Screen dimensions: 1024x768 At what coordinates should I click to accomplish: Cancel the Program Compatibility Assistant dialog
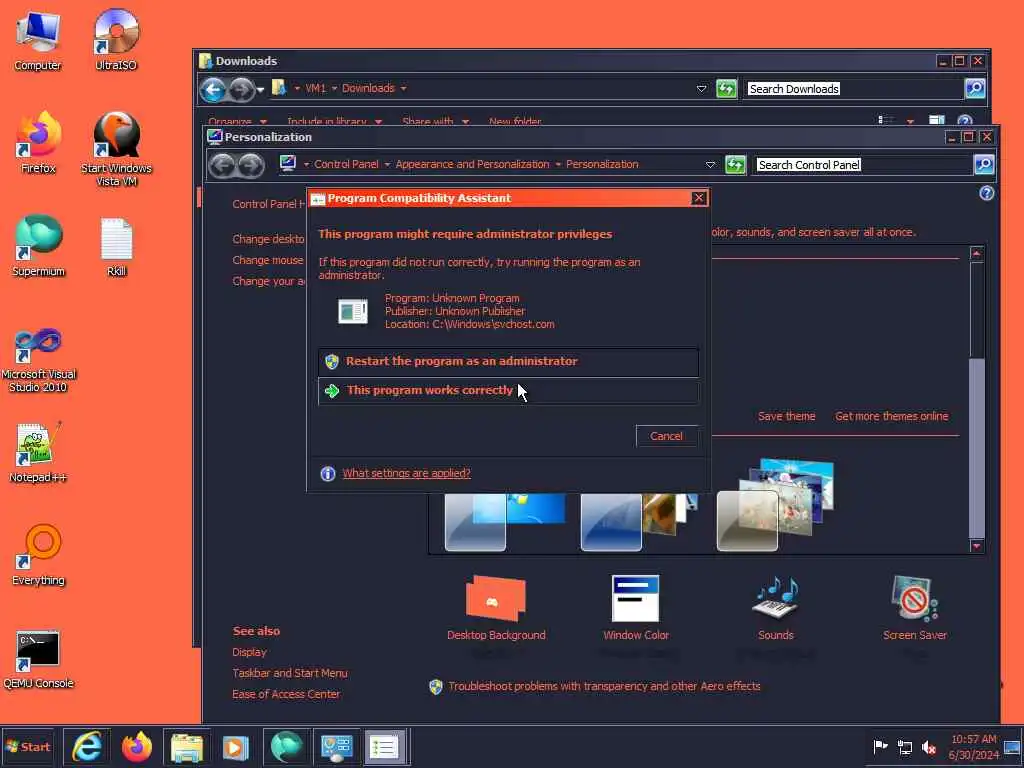[666, 436]
